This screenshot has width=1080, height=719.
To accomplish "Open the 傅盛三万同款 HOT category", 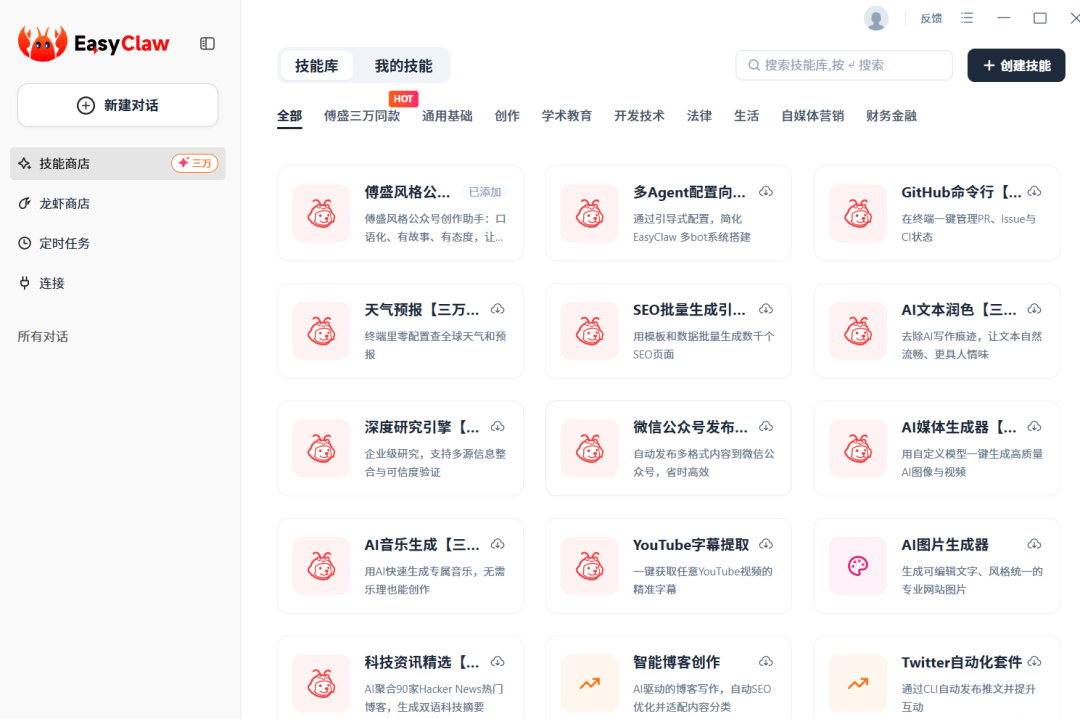I will (362, 116).
